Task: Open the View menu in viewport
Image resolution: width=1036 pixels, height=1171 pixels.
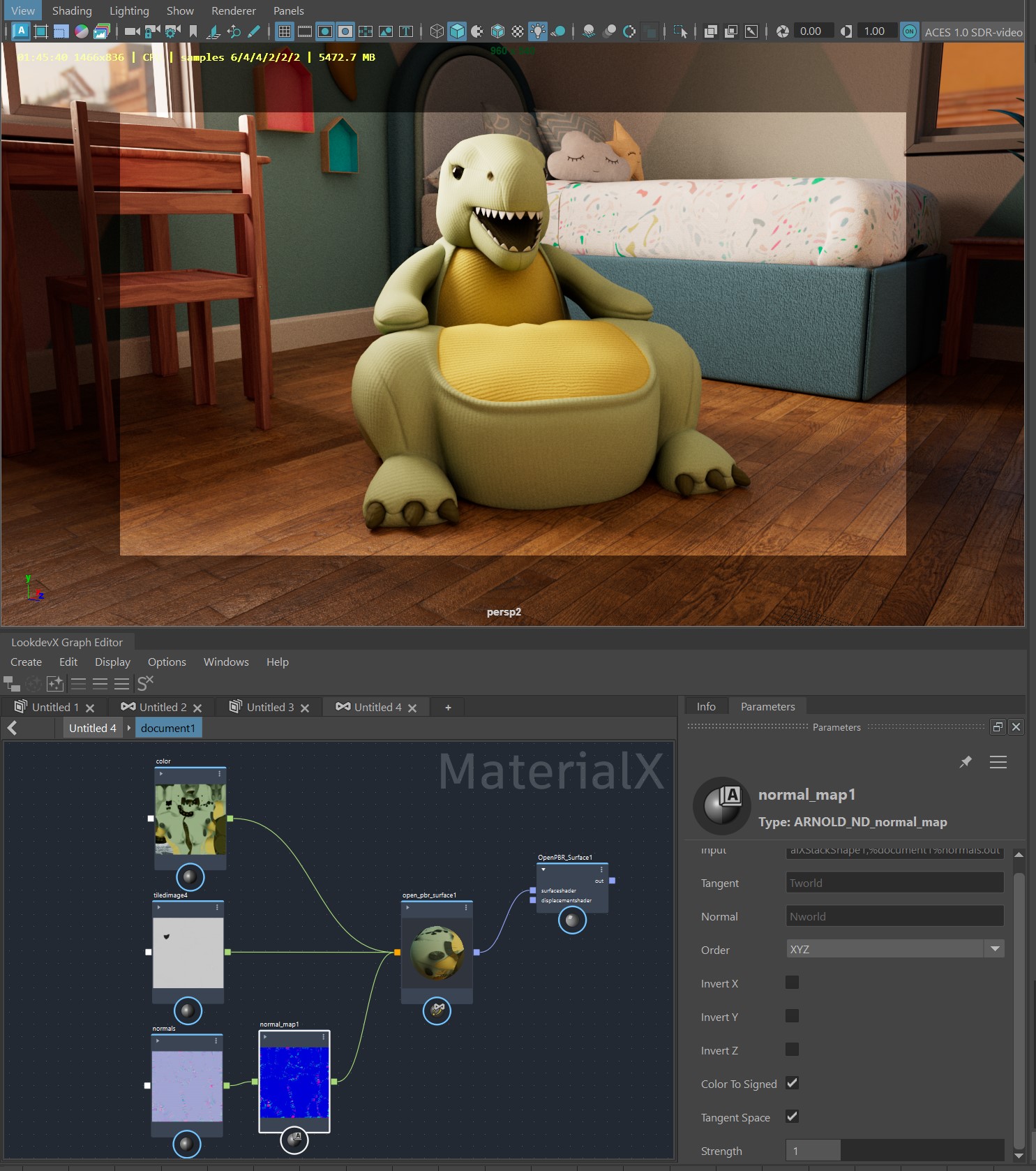Action: pyautogui.click(x=22, y=10)
